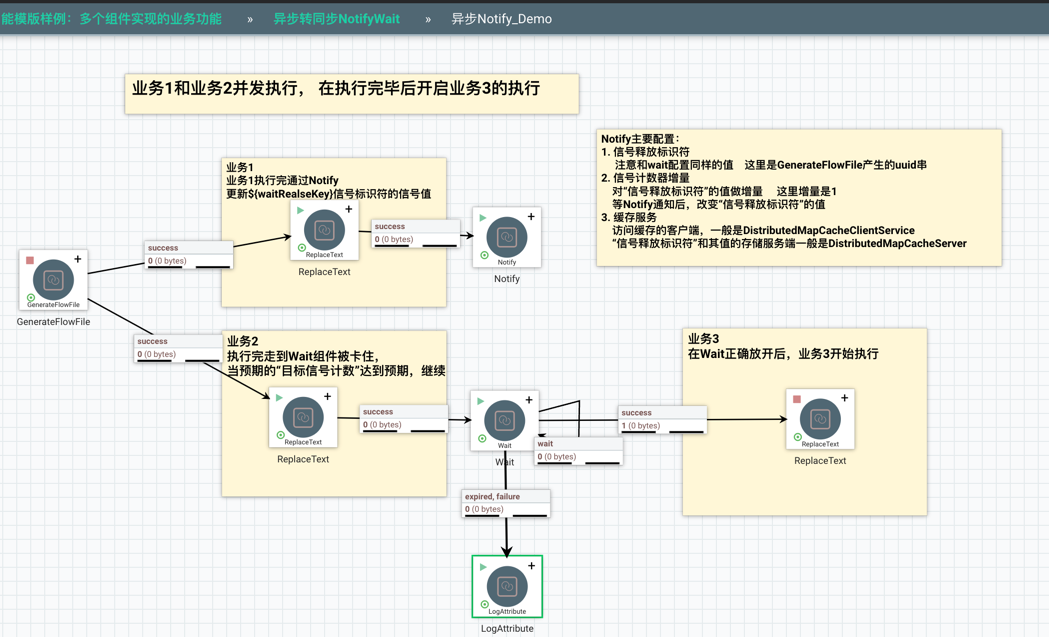Open the 异步Notify_Demo breadcrumb item
This screenshot has height=637, width=1049.
[x=501, y=19]
